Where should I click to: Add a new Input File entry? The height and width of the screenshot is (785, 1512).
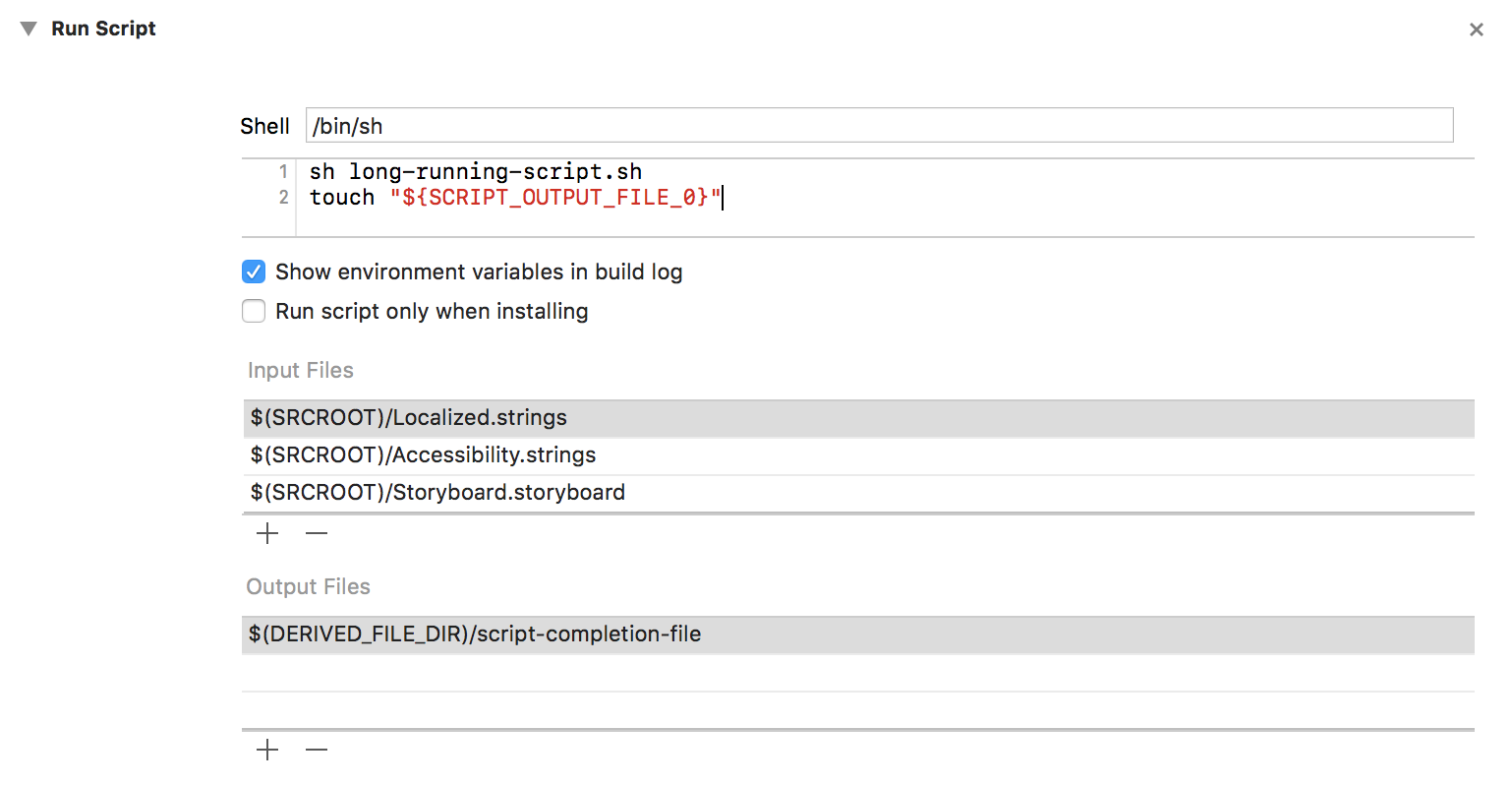[x=265, y=532]
